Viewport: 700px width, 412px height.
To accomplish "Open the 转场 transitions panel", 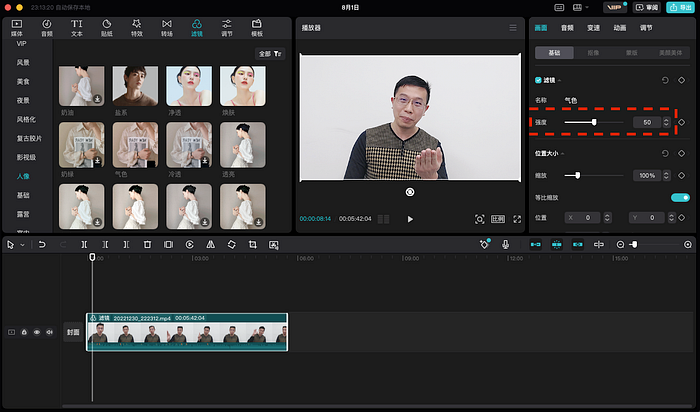I will click(x=167, y=27).
